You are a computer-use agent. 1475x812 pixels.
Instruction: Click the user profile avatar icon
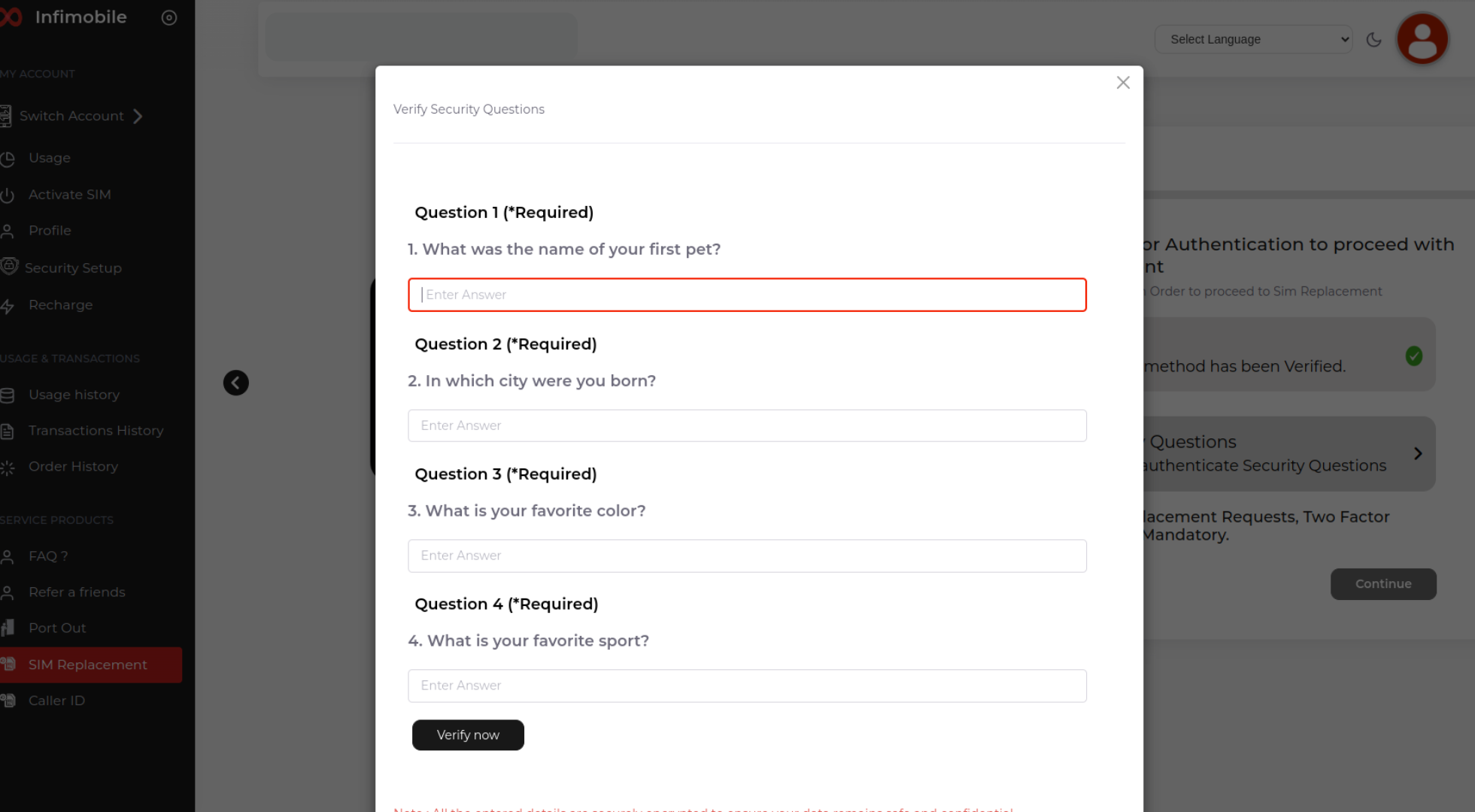click(x=1422, y=39)
